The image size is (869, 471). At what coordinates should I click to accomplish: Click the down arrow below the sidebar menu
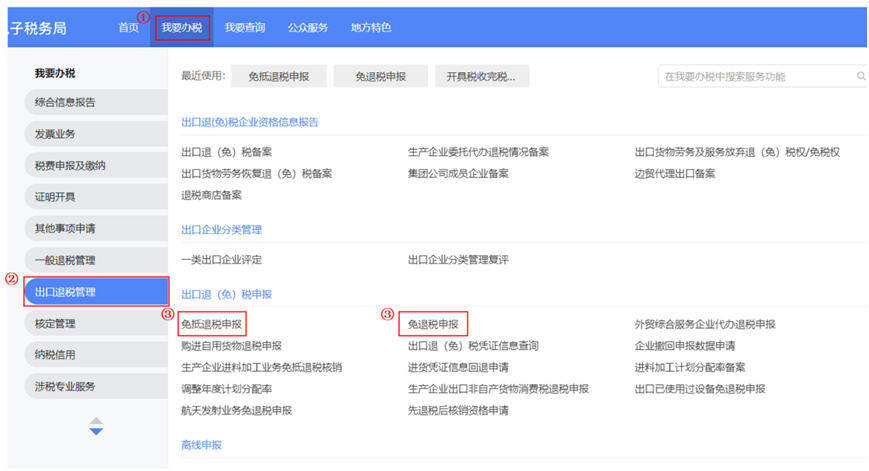[96, 432]
